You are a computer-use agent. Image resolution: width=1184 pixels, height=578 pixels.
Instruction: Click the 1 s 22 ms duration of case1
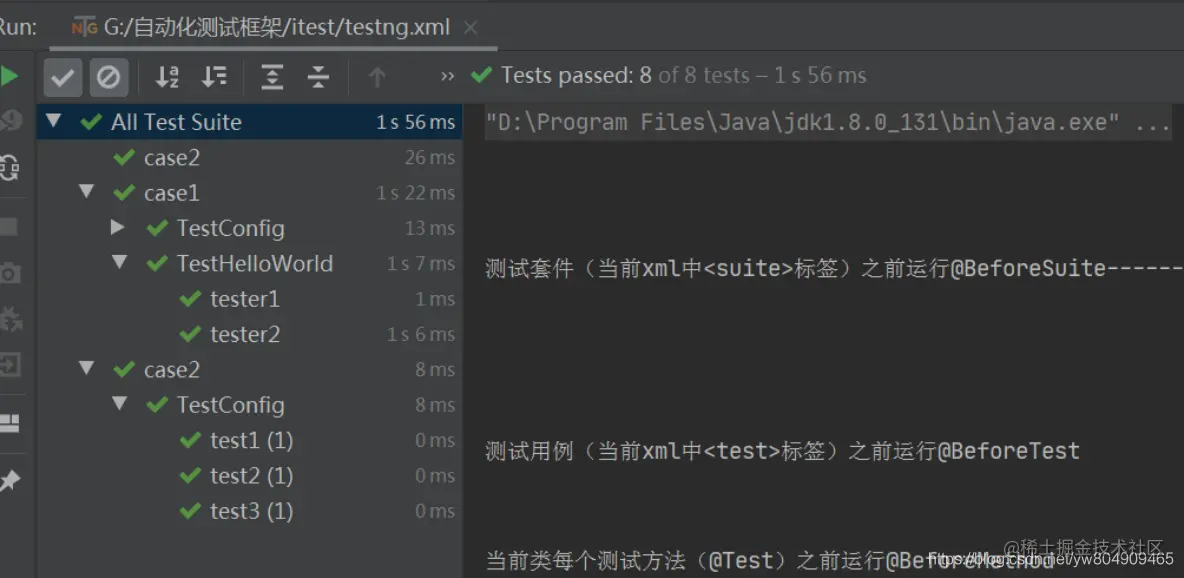416,193
